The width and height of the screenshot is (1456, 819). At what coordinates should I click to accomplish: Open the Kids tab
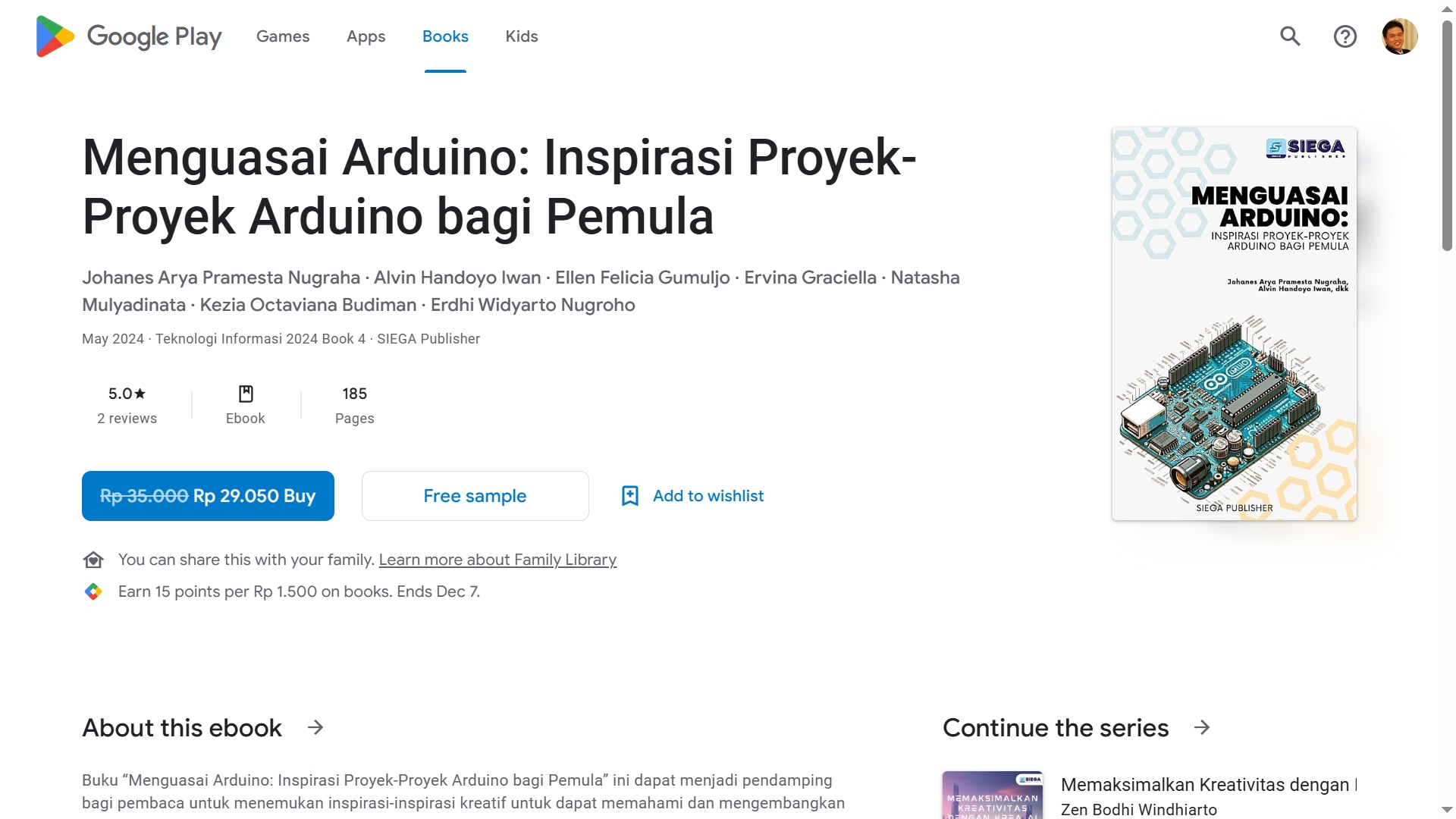click(522, 36)
